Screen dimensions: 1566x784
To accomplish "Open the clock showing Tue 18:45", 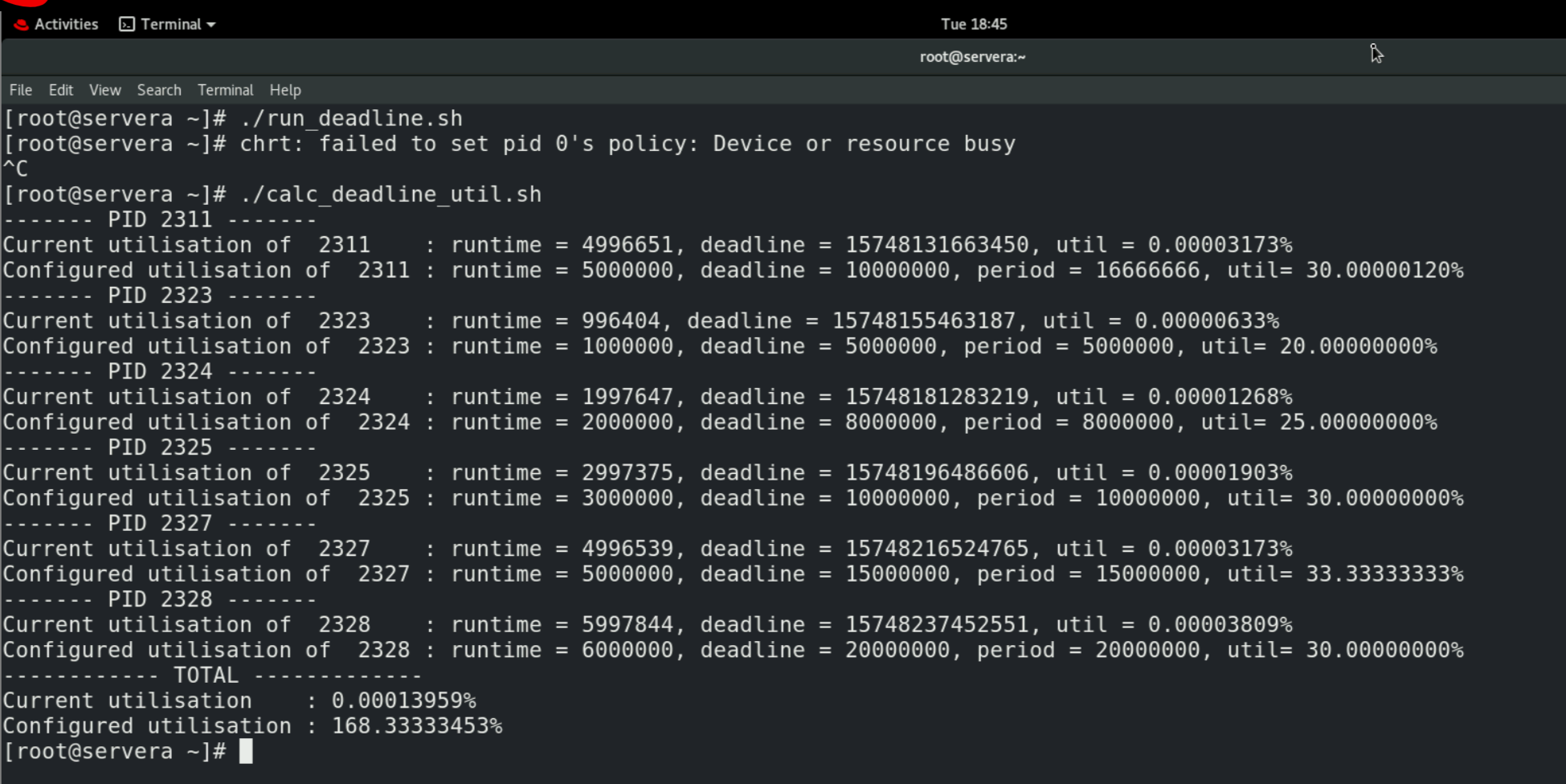I will 973,24.
